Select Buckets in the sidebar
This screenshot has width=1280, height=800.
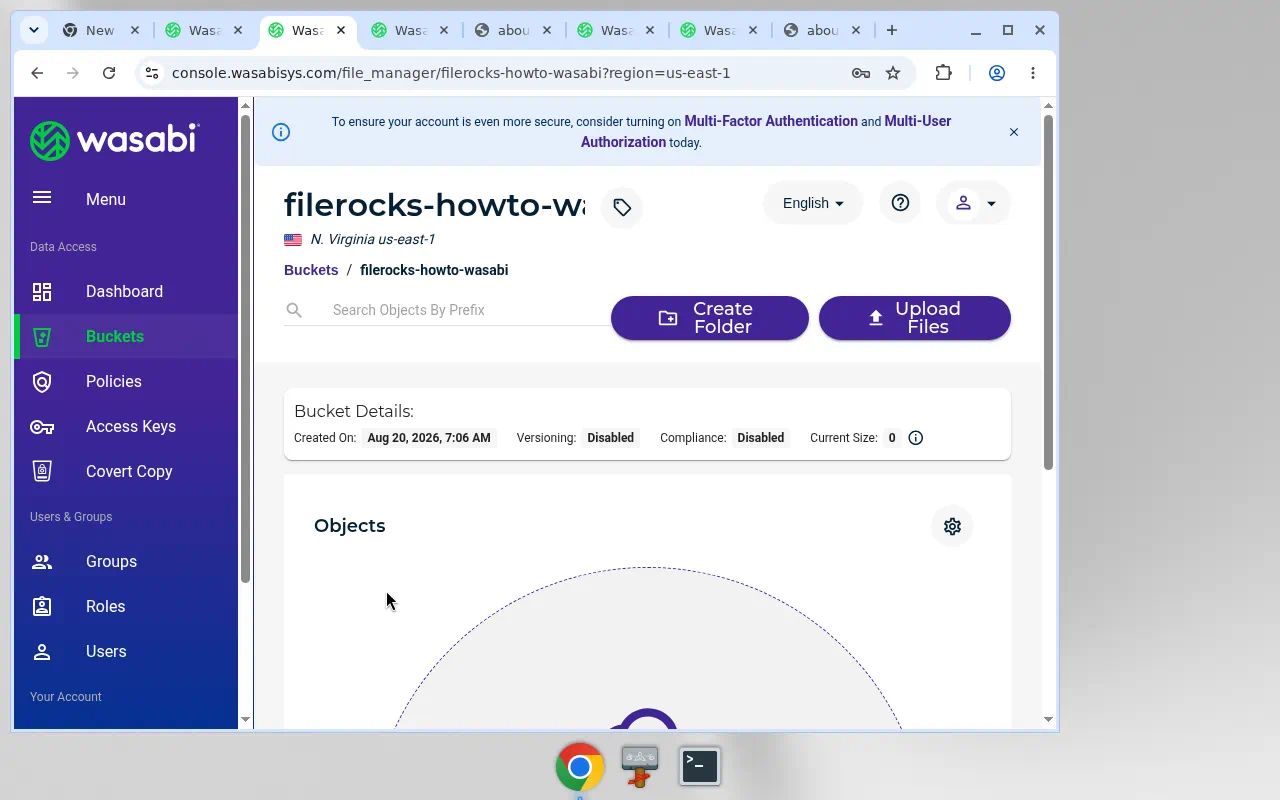click(x=126, y=336)
